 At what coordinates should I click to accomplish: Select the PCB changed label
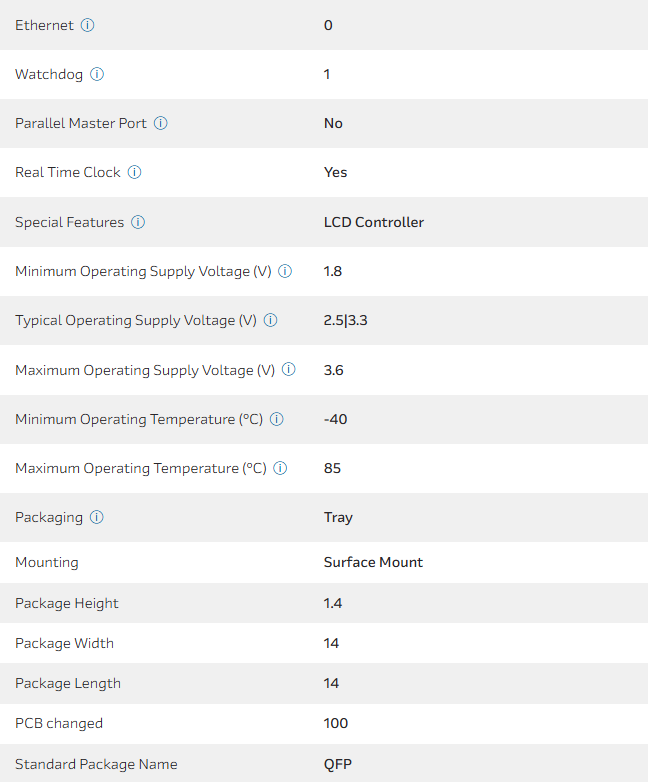click(59, 723)
